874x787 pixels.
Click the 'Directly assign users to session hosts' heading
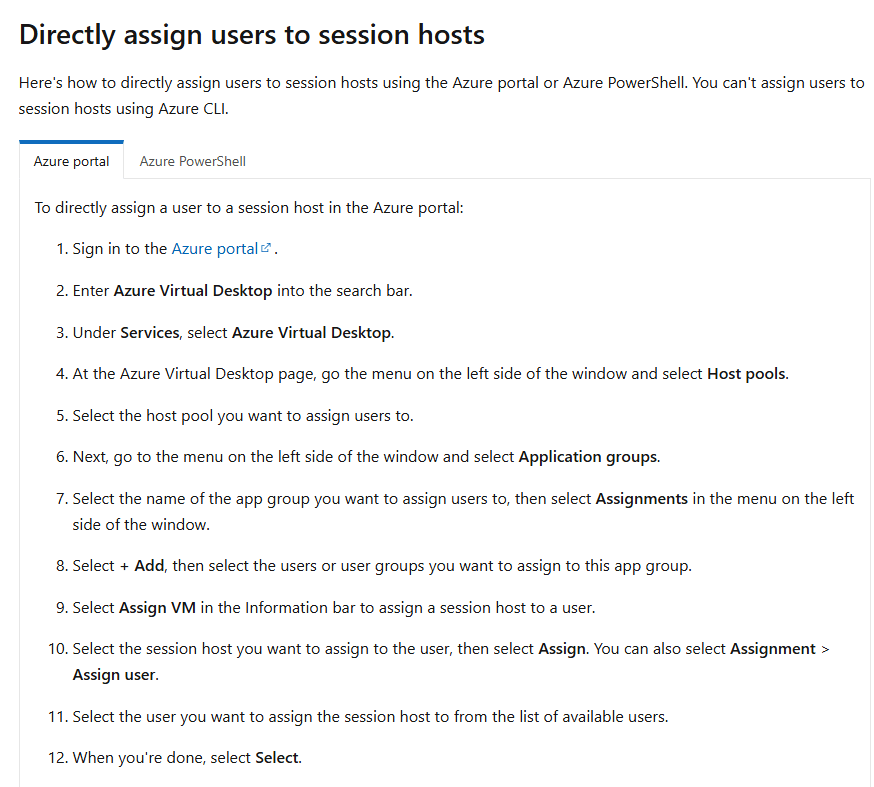[x=252, y=35]
